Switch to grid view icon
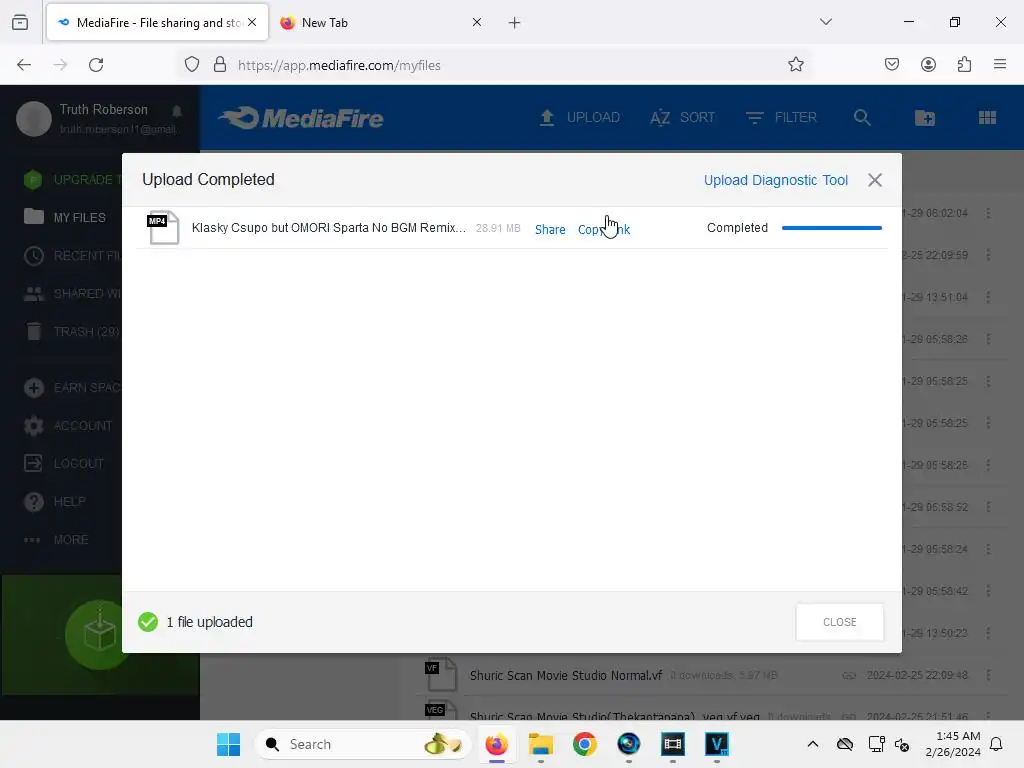The width and height of the screenshot is (1024, 768). pos(987,118)
